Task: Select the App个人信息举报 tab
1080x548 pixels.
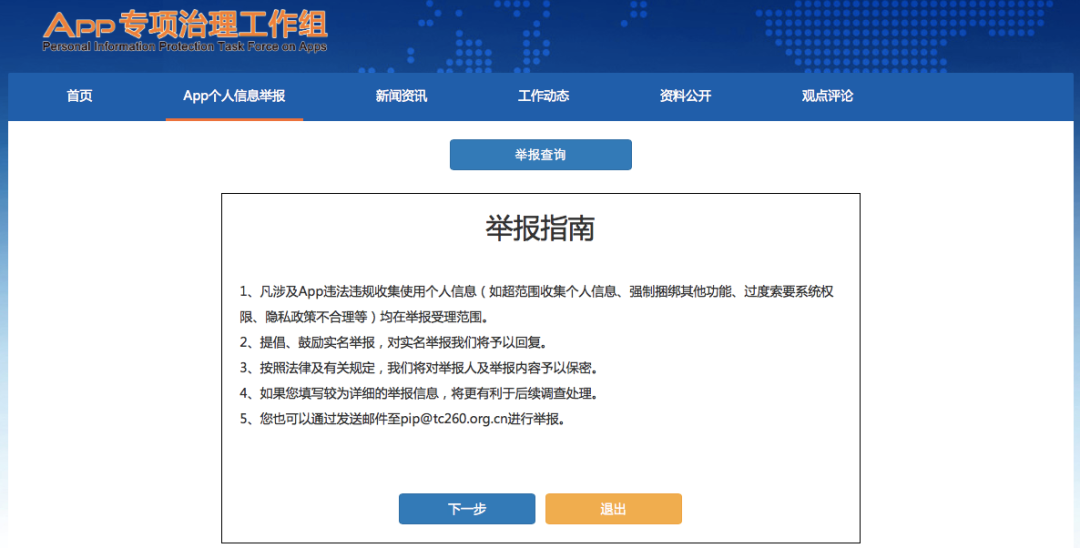Action: coord(234,96)
